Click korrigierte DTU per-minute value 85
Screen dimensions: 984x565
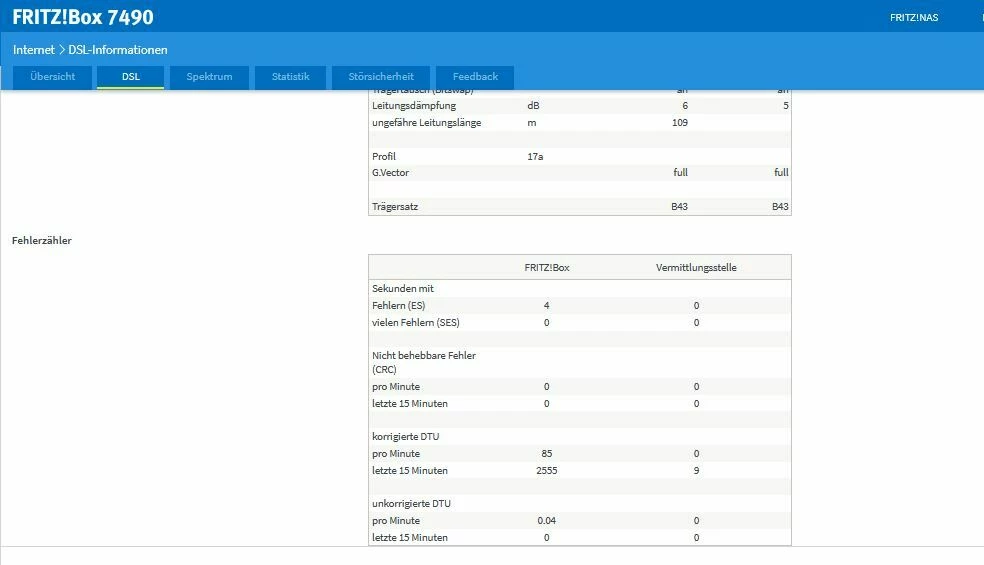tap(547, 453)
